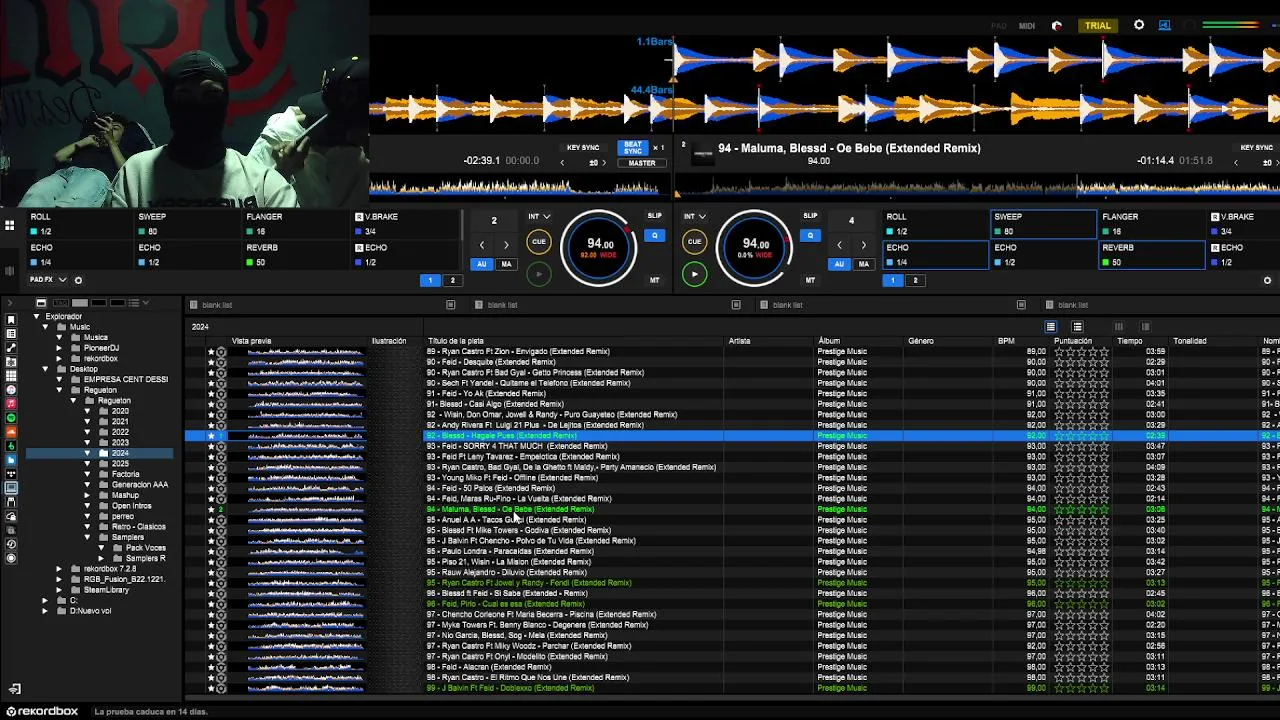Open the iTunes icon in sidebar
This screenshot has width=1280, height=720.
(x=11, y=390)
